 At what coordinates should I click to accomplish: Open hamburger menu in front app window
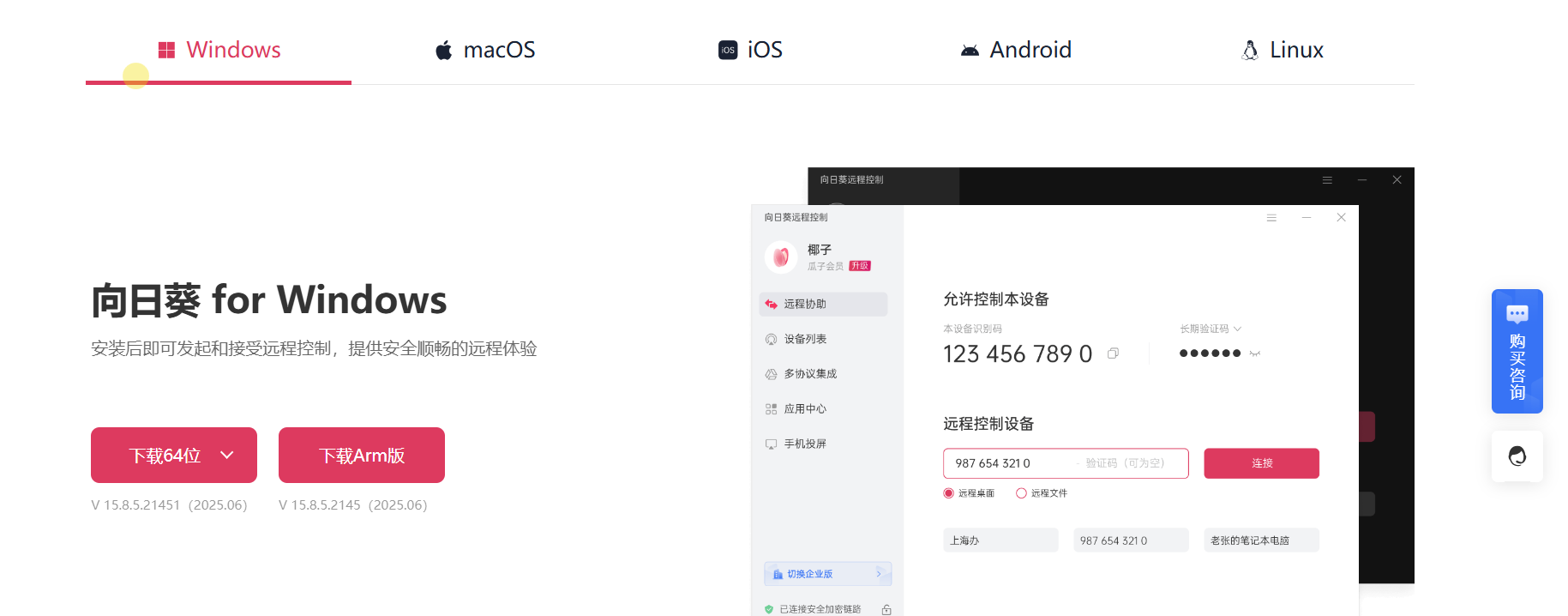point(1271,218)
